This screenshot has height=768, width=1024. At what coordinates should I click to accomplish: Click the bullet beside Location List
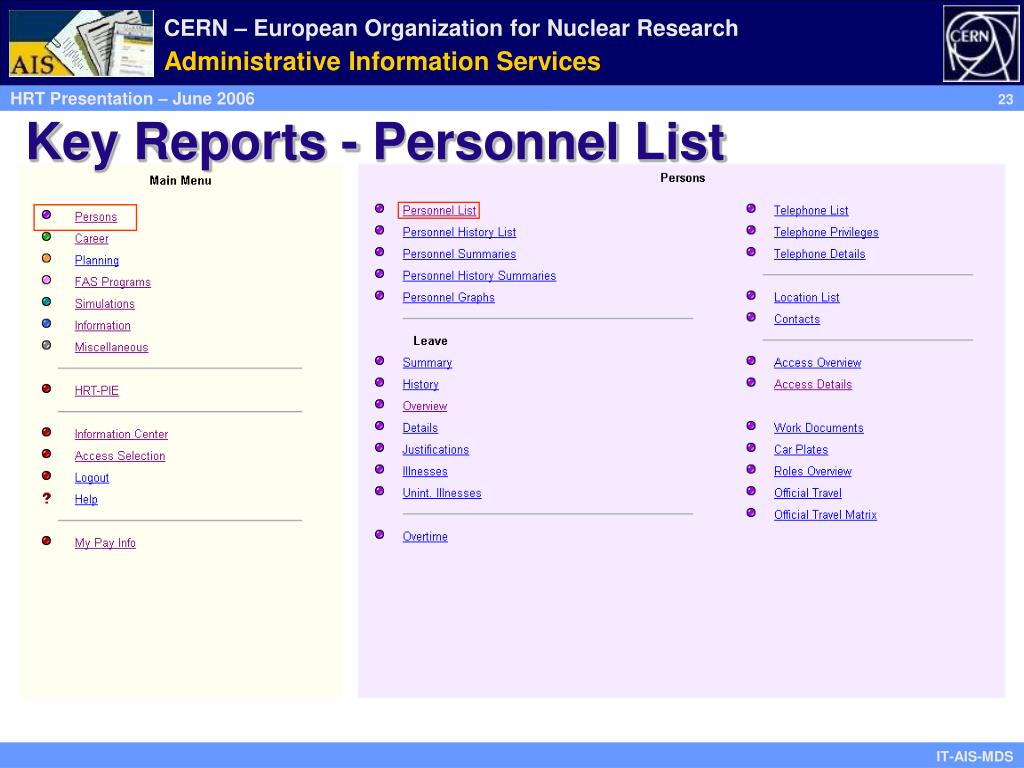pos(751,295)
